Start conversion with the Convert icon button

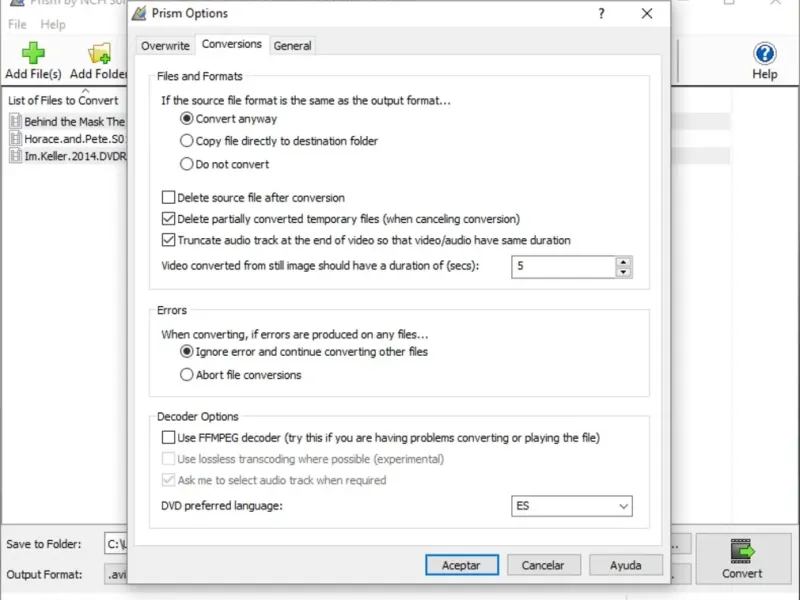[742, 559]
